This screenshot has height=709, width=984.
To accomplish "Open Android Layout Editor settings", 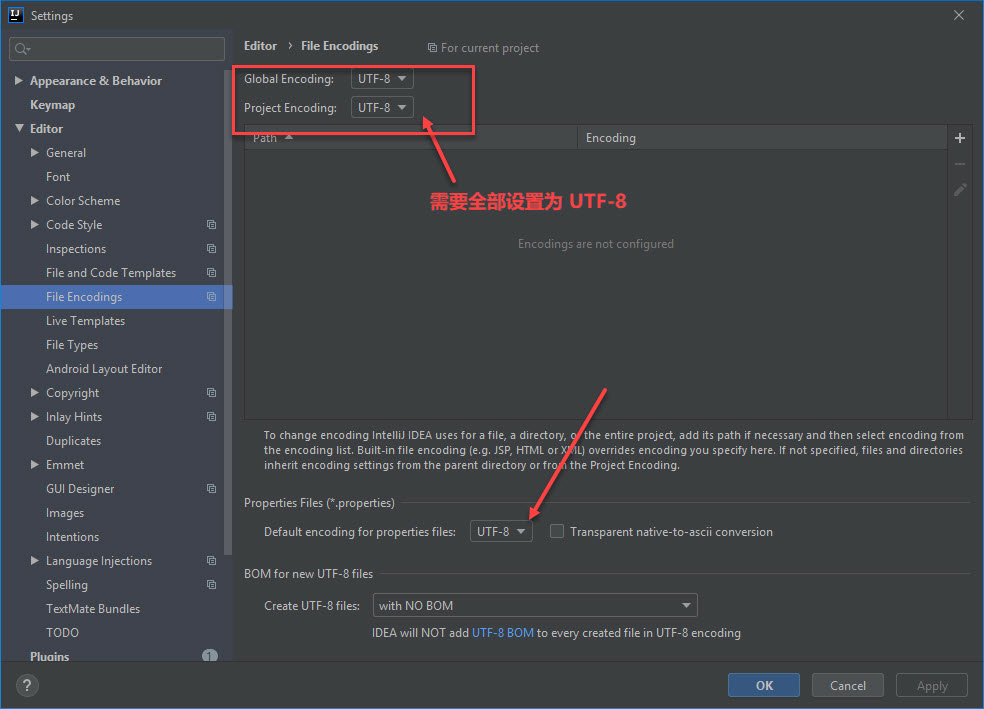I will (104, 368).
